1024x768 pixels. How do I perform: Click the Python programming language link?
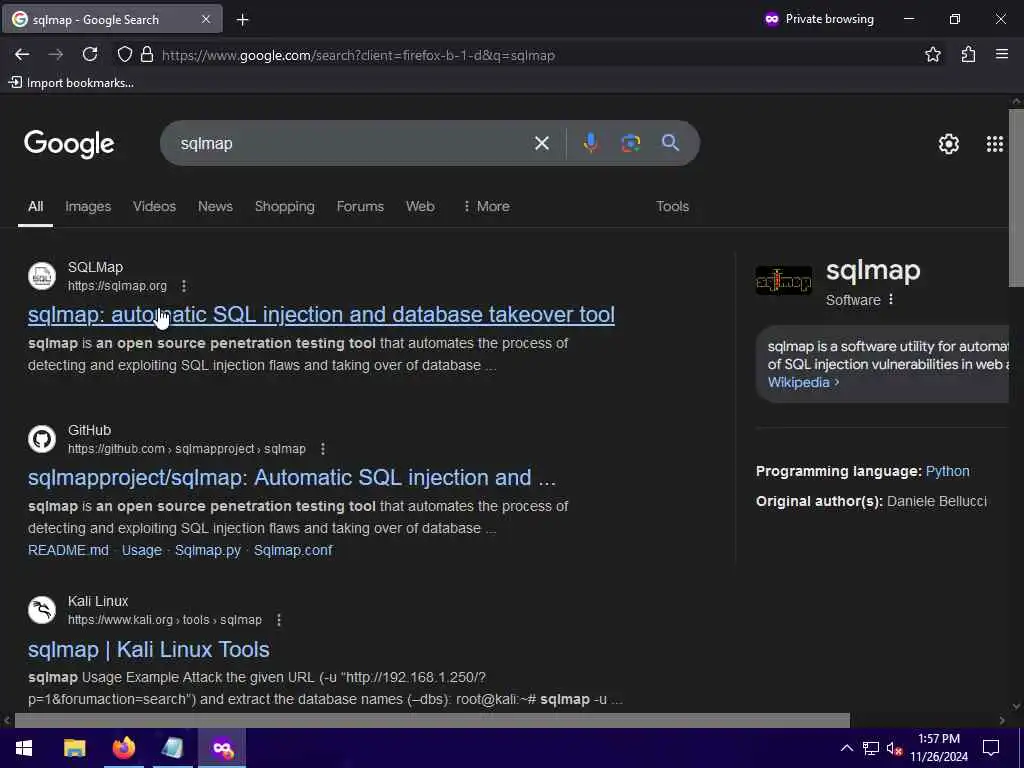point(948,472)
